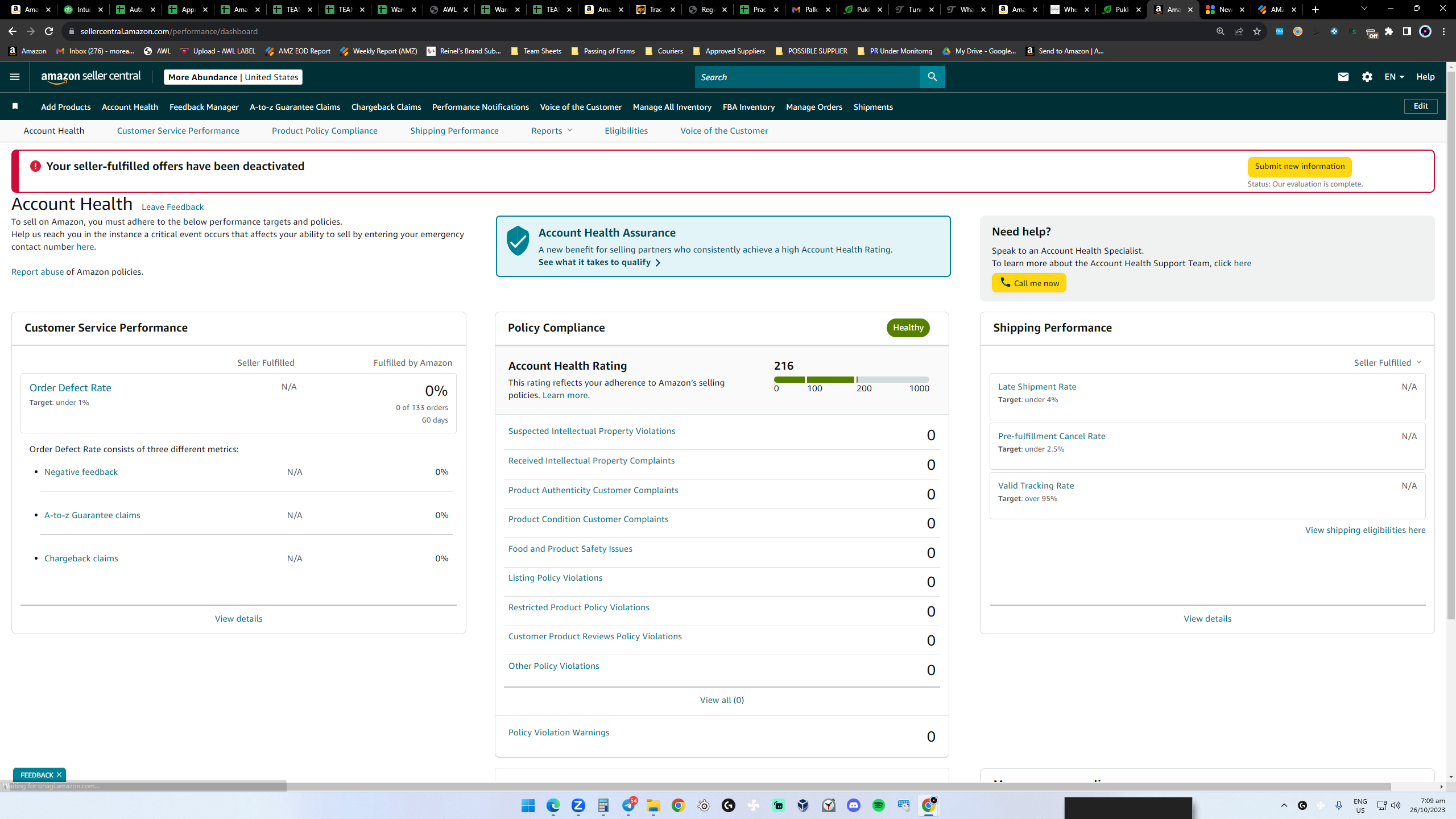Viewport: 1456px width, 819px height.
Task: Expand See what it takes to qualify
Action: [x=599, y=262]
